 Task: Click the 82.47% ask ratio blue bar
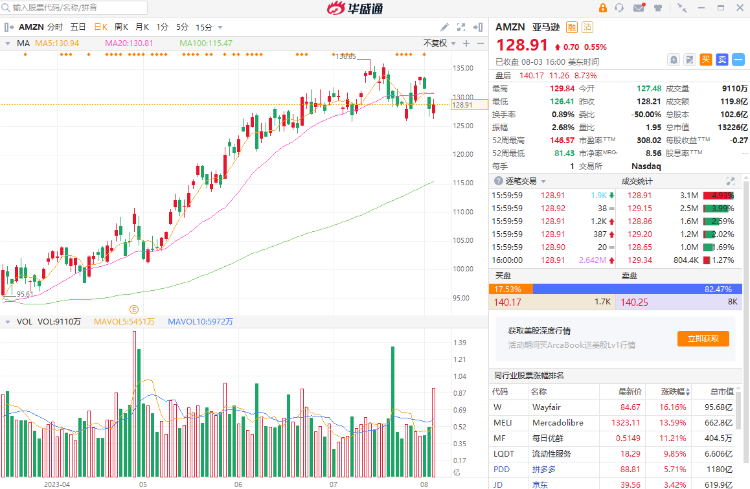(x=637, y=289)
